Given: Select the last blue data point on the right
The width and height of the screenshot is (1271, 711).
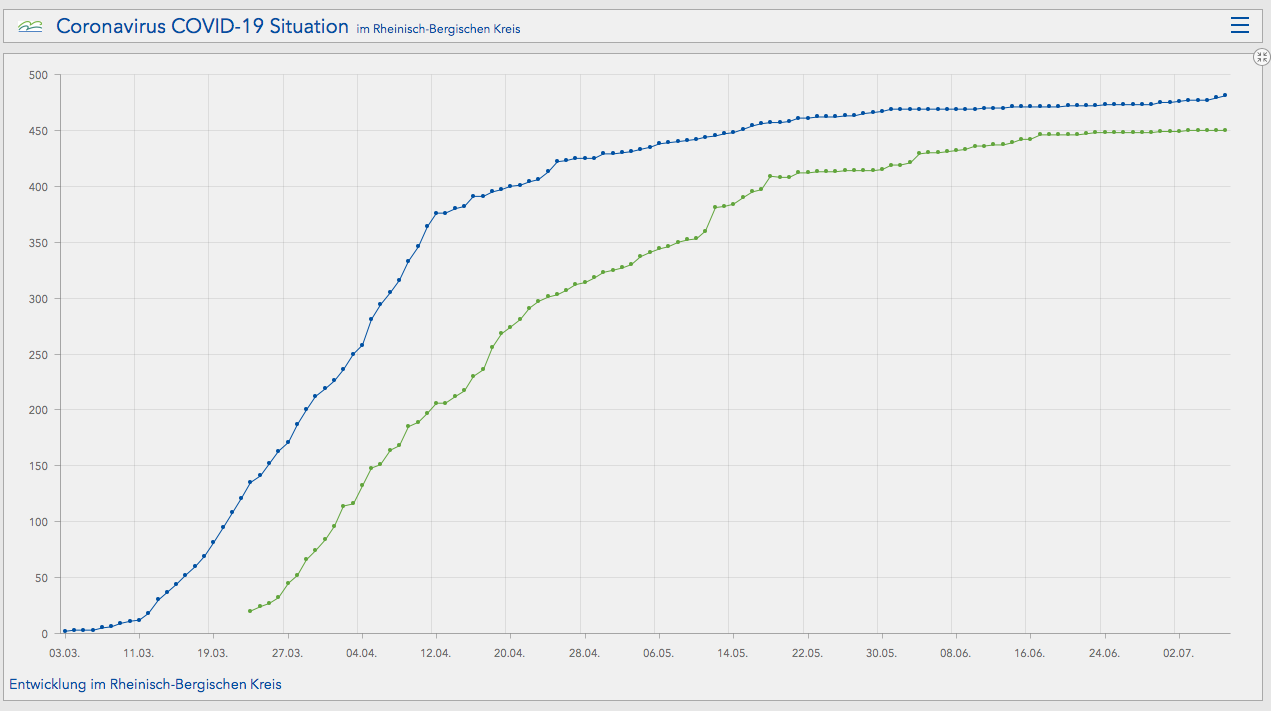Looking at the screenshot, I should [x=1225, y=95].
